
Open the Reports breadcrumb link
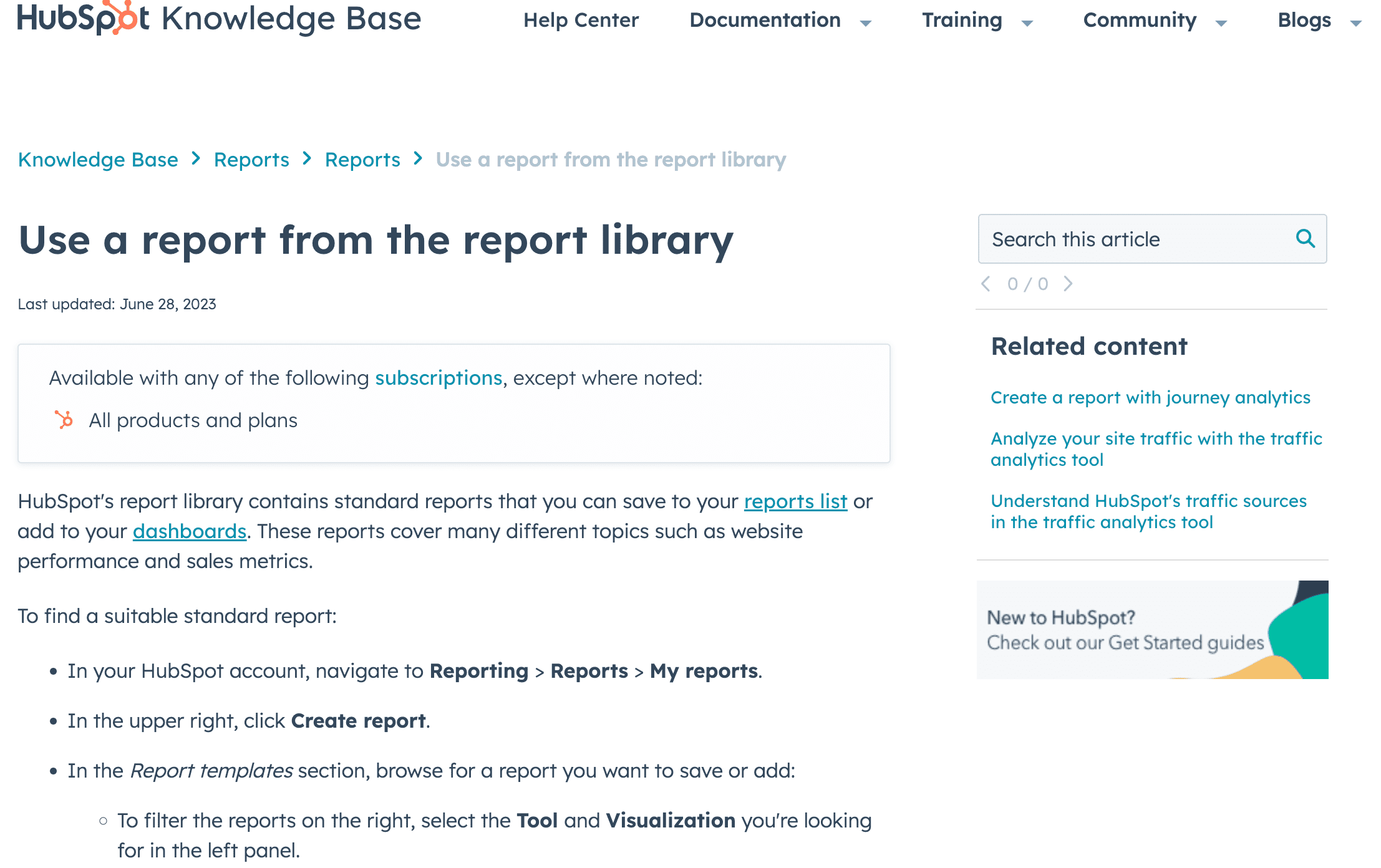[x=251, y=159]
